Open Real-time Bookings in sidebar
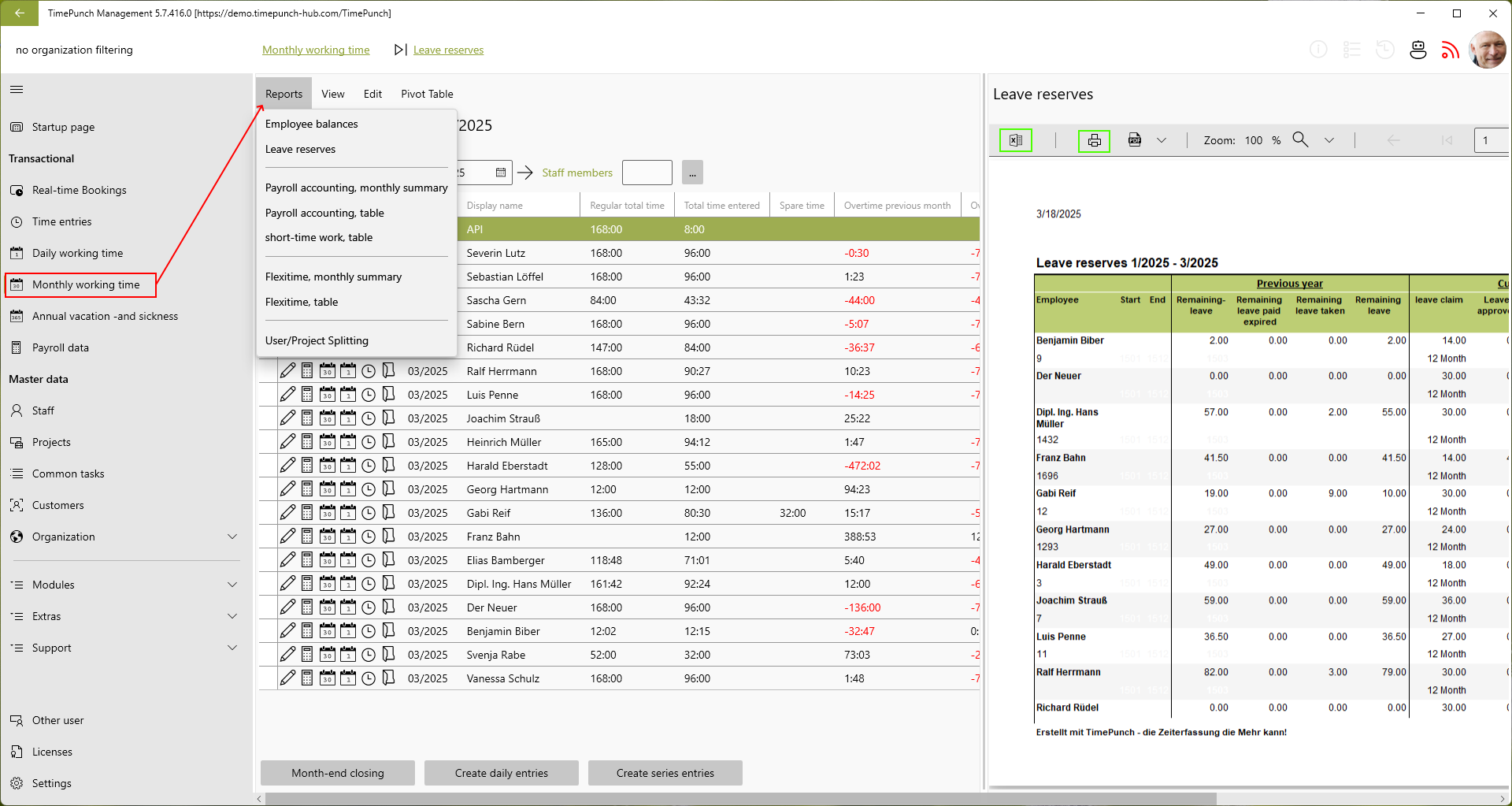The height and width of the screenshot is (806, 1512). coord(79,190)
